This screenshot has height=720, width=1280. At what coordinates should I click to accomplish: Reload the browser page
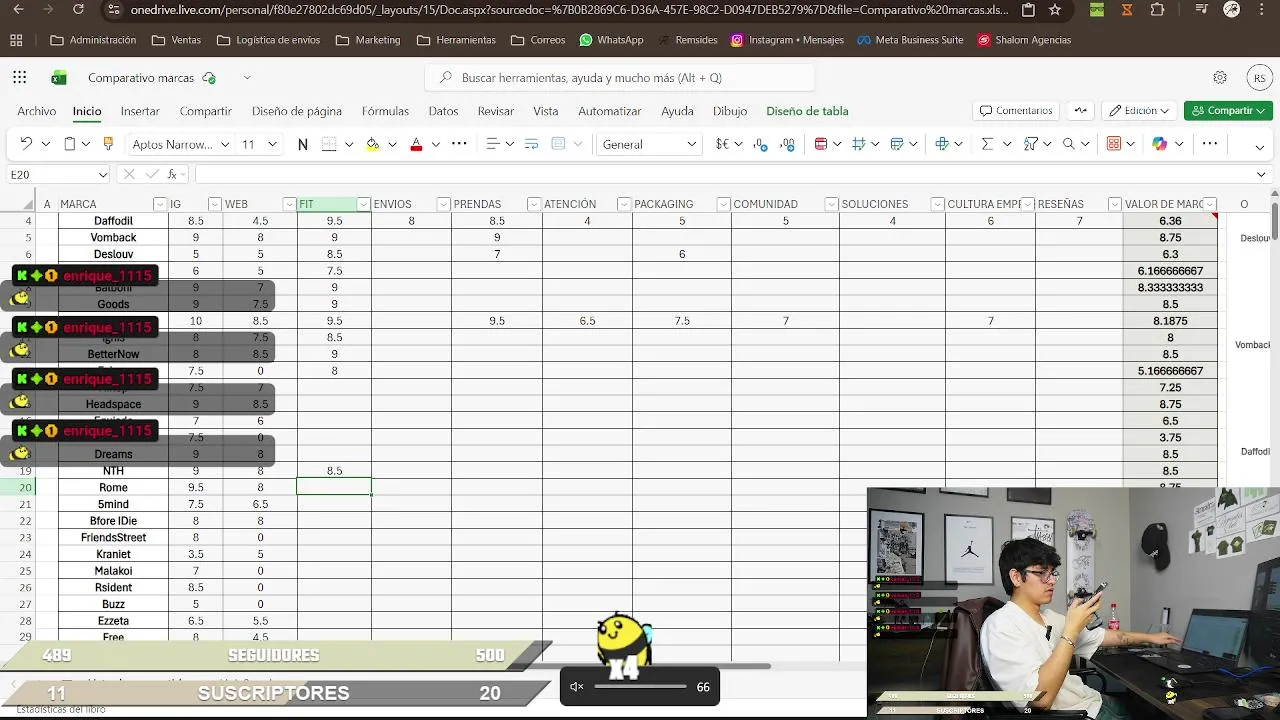coord(78,10)
